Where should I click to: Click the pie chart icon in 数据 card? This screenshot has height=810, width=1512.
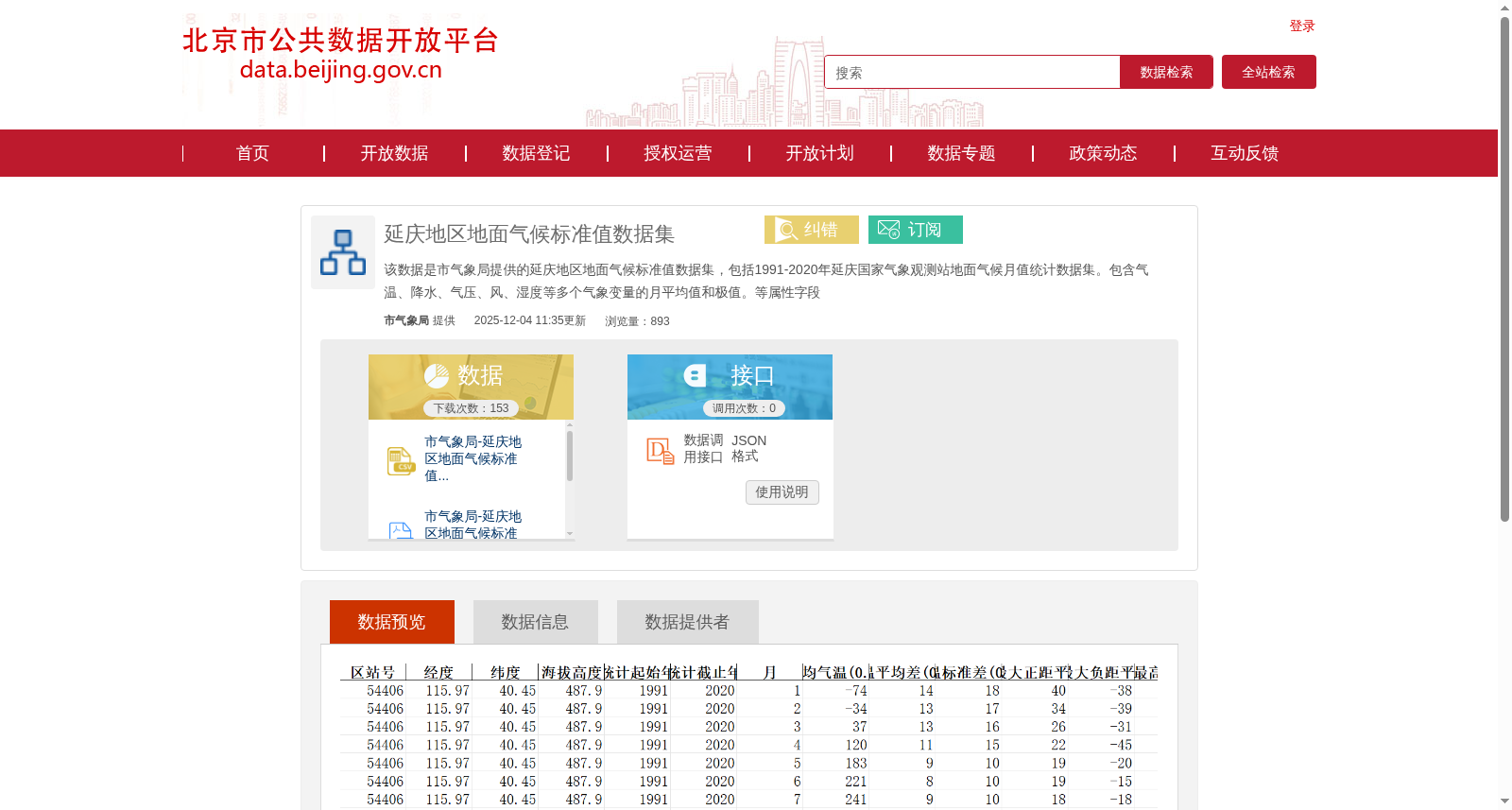click(x=437, y=376)
